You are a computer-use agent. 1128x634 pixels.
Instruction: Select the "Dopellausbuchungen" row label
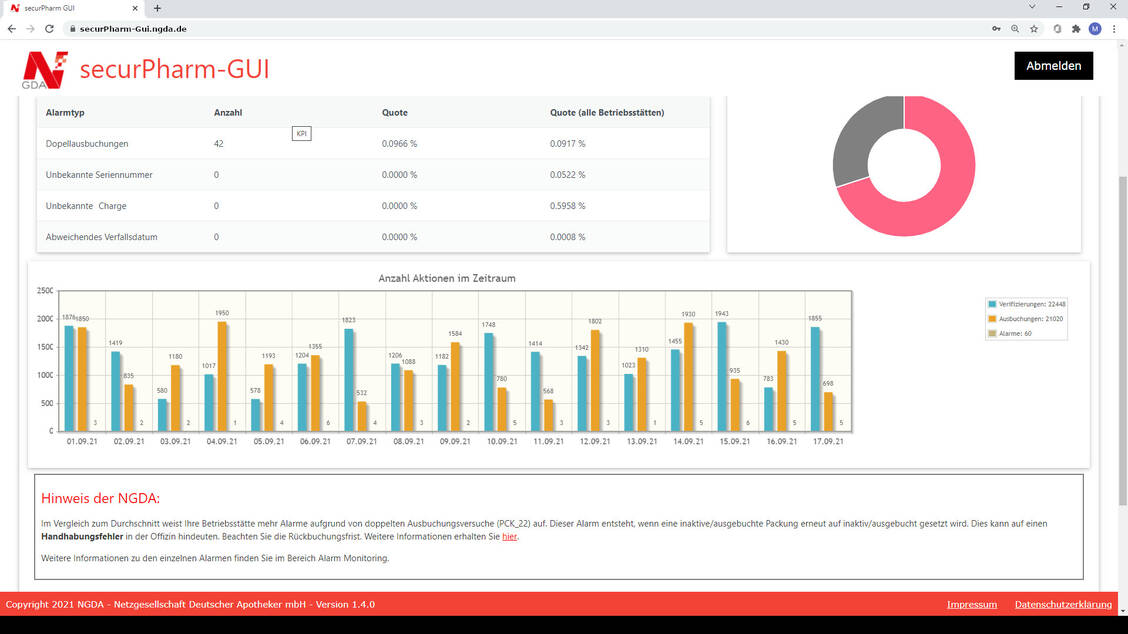pyautogui.click(x=87, y=144)
